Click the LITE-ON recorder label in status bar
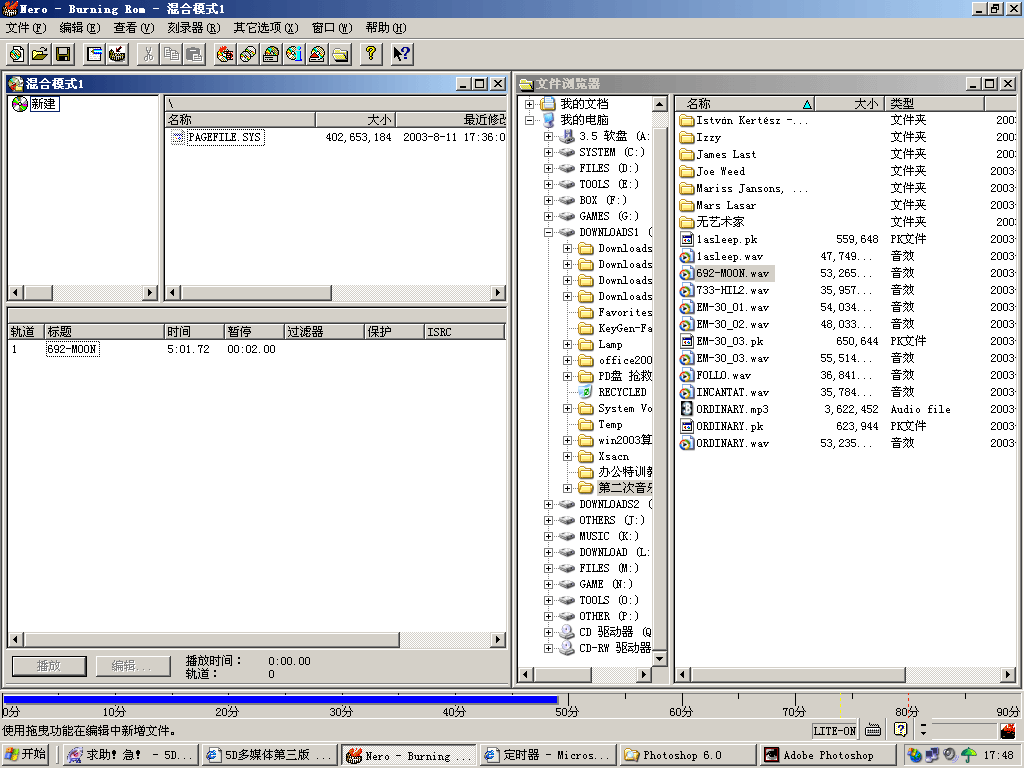Screen dimensions: 1024x768 pyautogui.click(x=835, y=731)
